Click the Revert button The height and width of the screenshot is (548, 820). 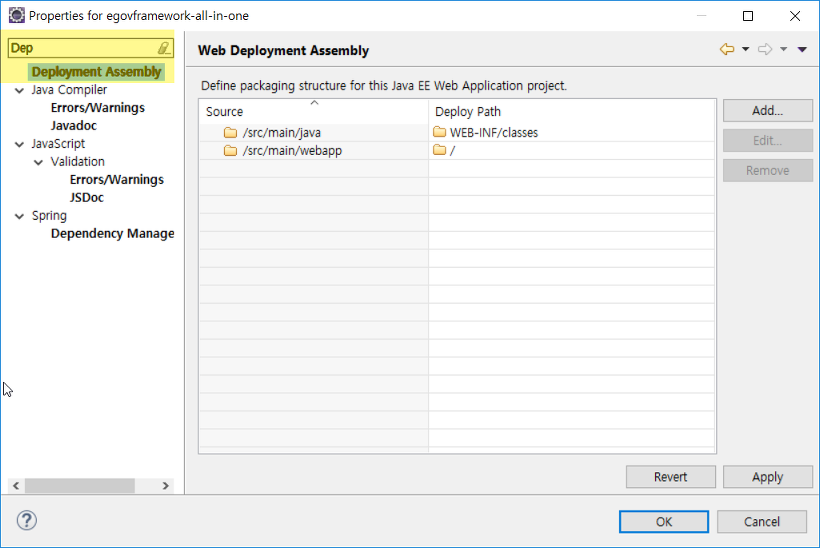[x=670, y=477]
